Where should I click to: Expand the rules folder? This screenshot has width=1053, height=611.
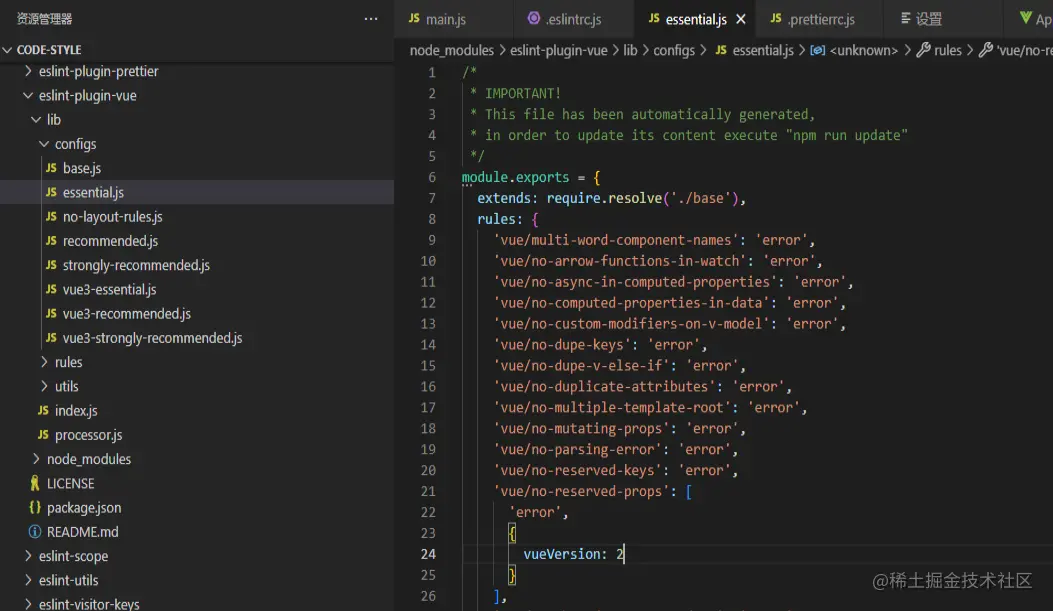[x=44, y=362]
